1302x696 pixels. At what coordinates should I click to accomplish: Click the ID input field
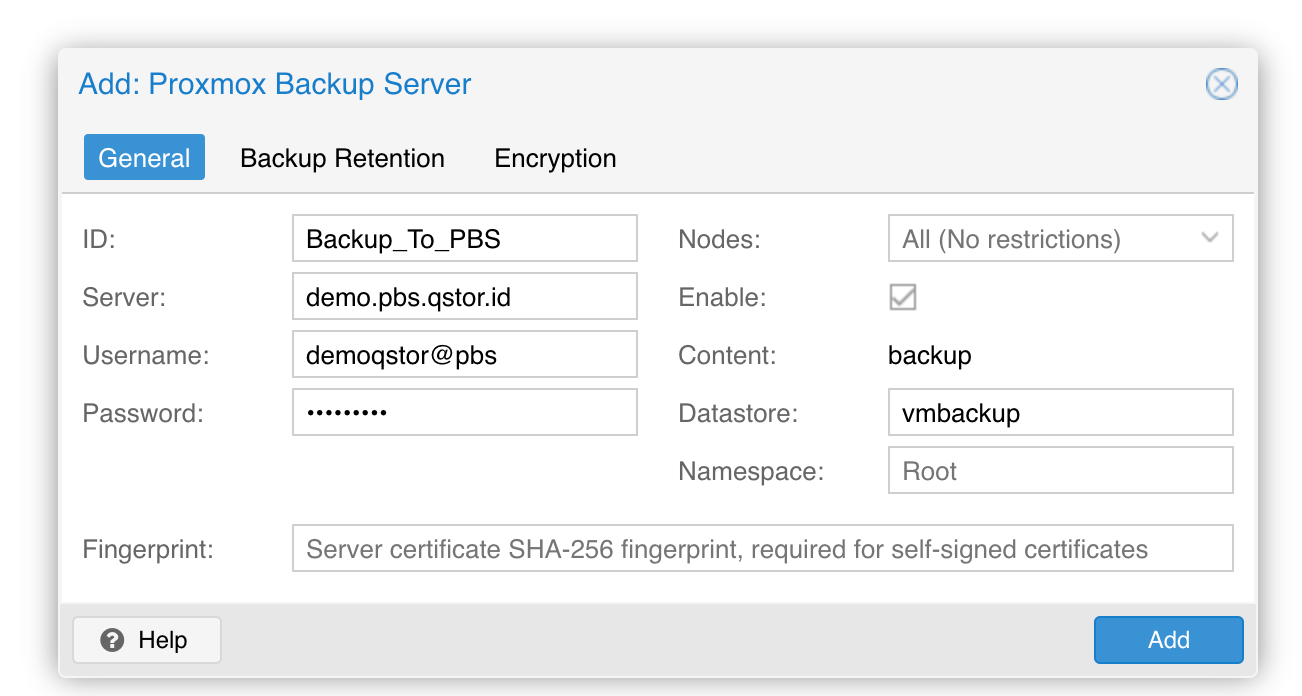pos(465,239)
